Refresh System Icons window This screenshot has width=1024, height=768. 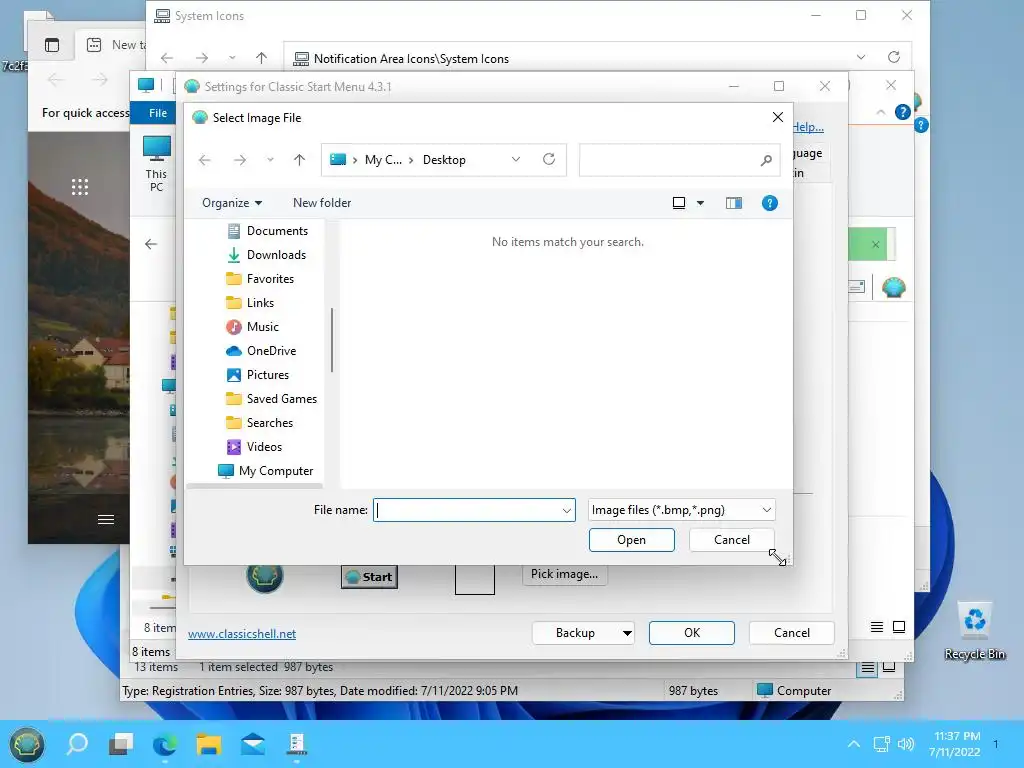point(893,57)
